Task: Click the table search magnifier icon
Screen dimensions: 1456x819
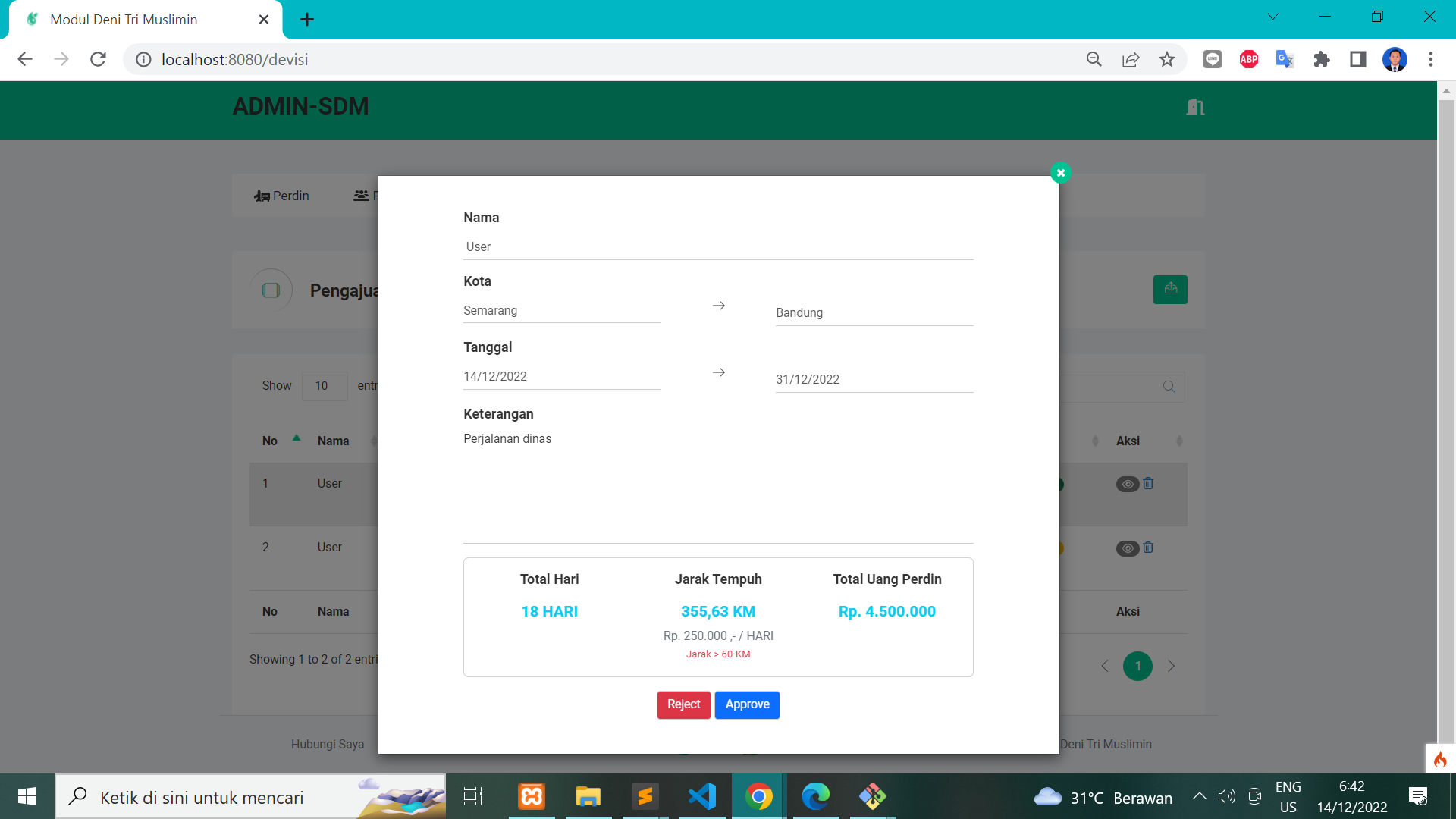Action: pos(1169,386)
